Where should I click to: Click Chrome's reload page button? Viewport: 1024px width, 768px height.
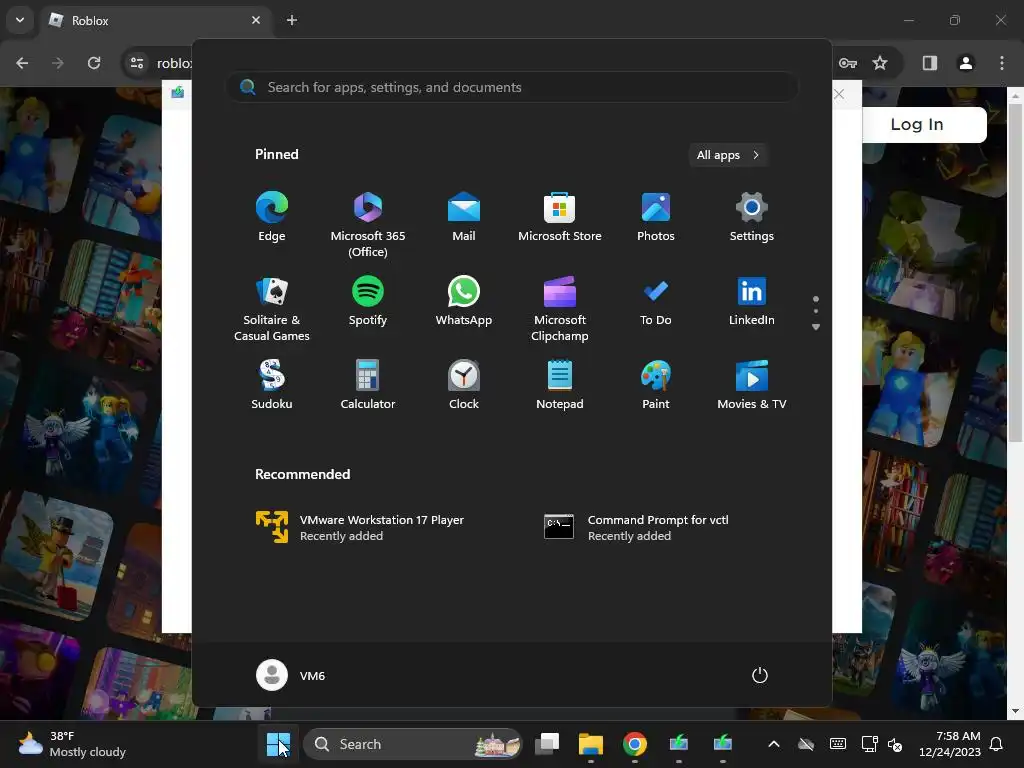[x=94, y=63]
